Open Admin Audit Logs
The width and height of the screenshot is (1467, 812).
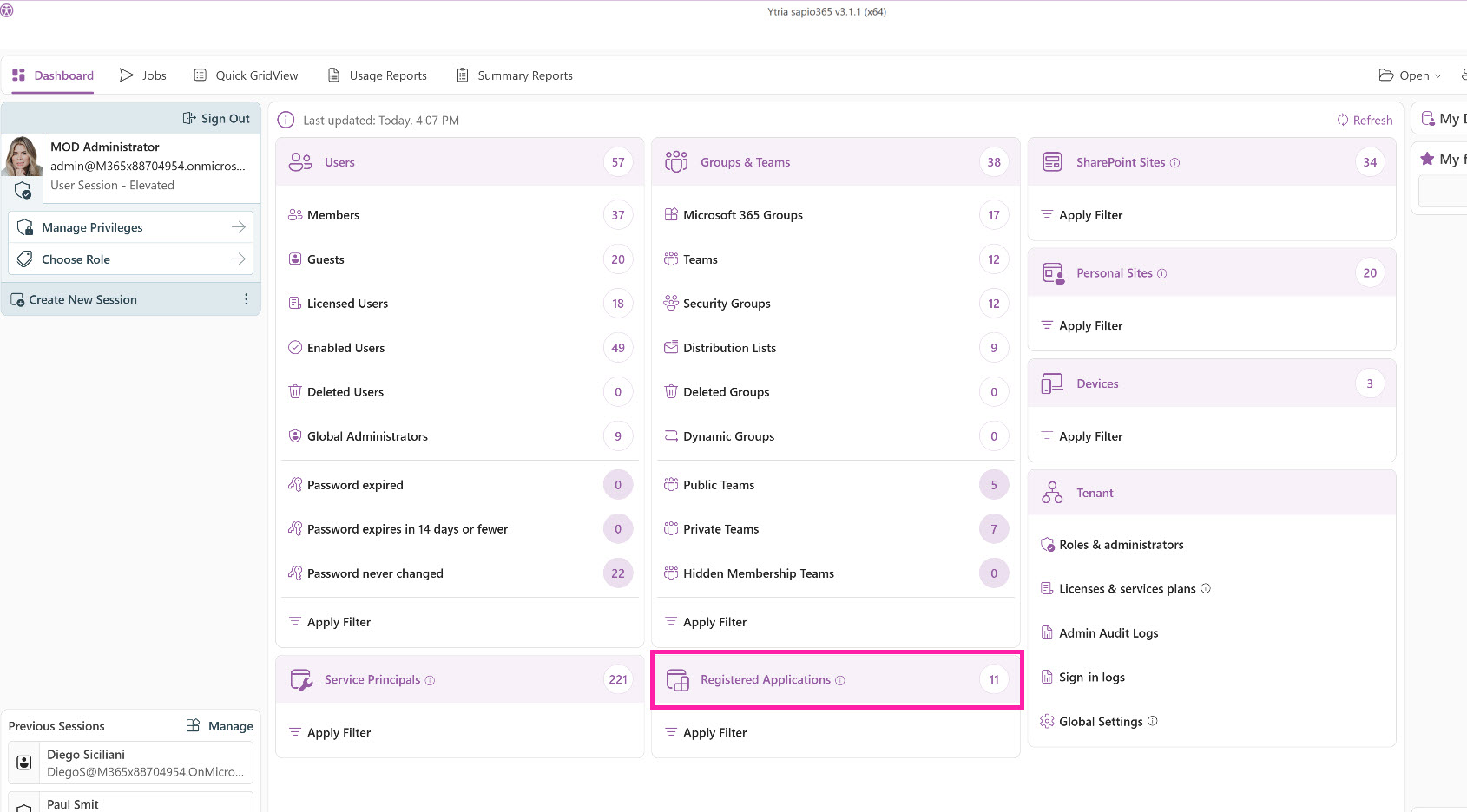pos(1108,633)
